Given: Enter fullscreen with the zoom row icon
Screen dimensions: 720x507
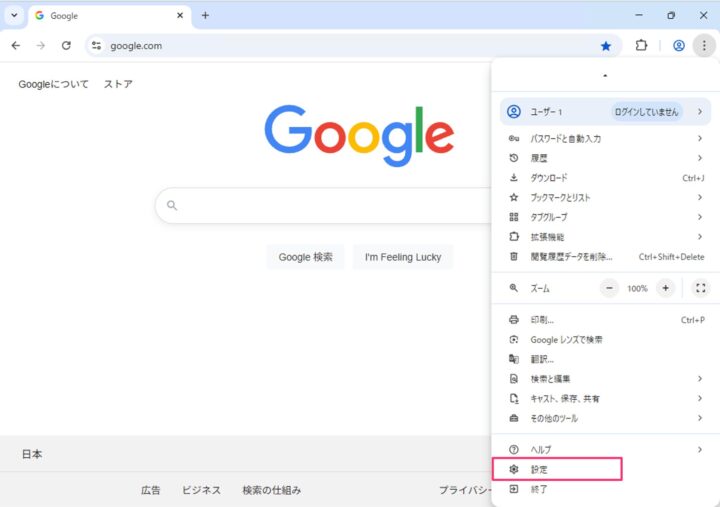Looking at the screenshot, I should click(x=701, y=288).
